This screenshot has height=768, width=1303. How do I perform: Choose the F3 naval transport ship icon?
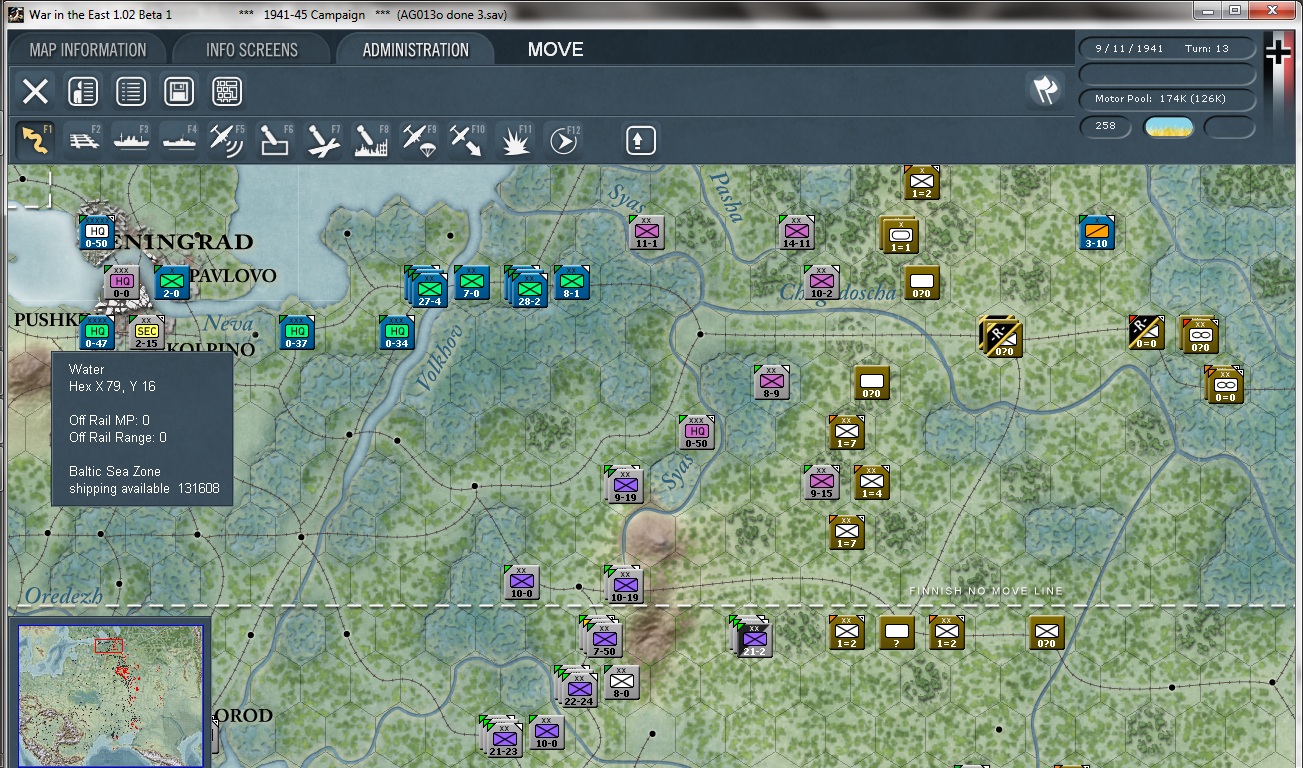131,140
